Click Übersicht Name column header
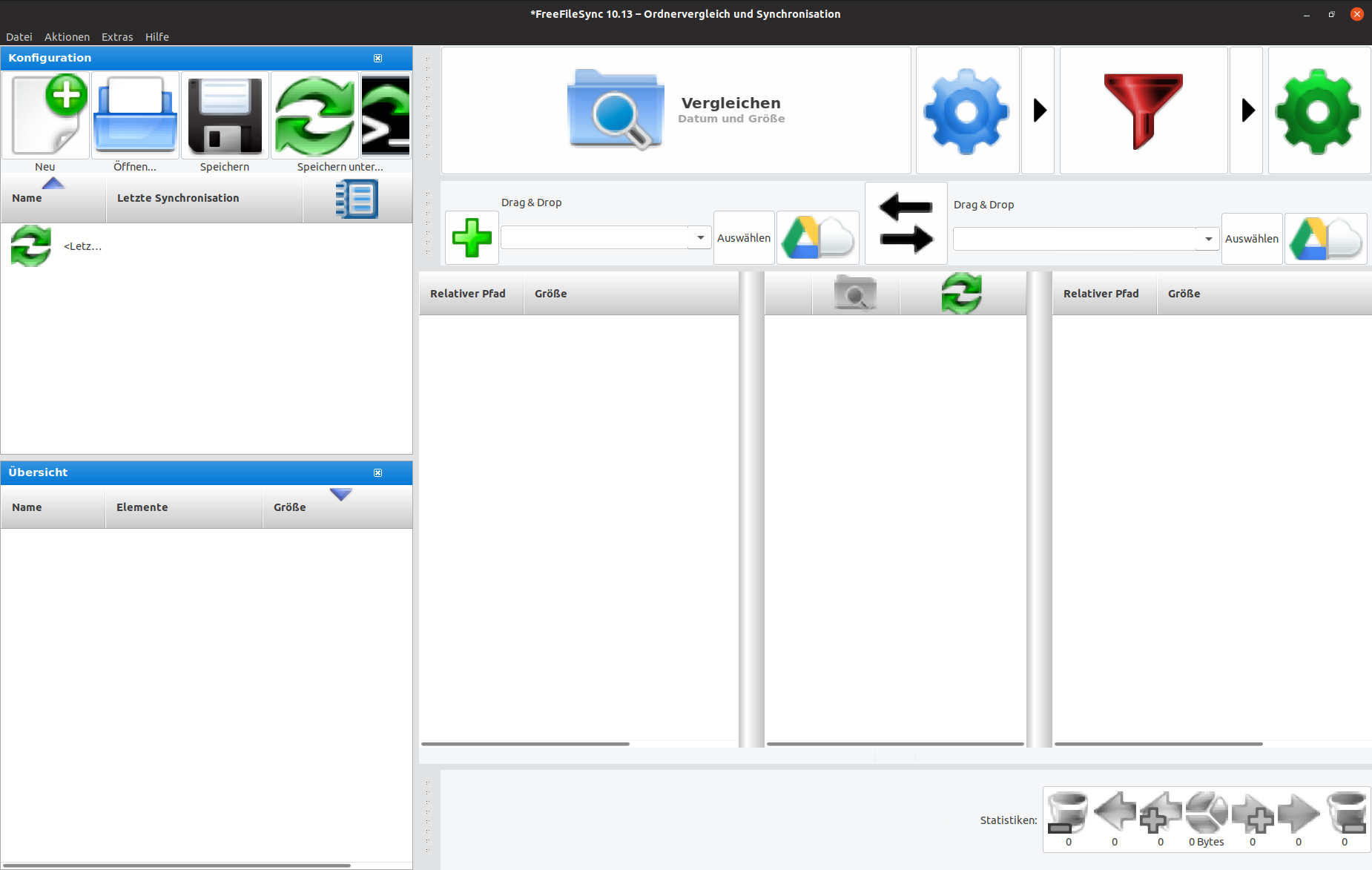Viewport: 1372px width, 870px height. click(x=53, y=507)
